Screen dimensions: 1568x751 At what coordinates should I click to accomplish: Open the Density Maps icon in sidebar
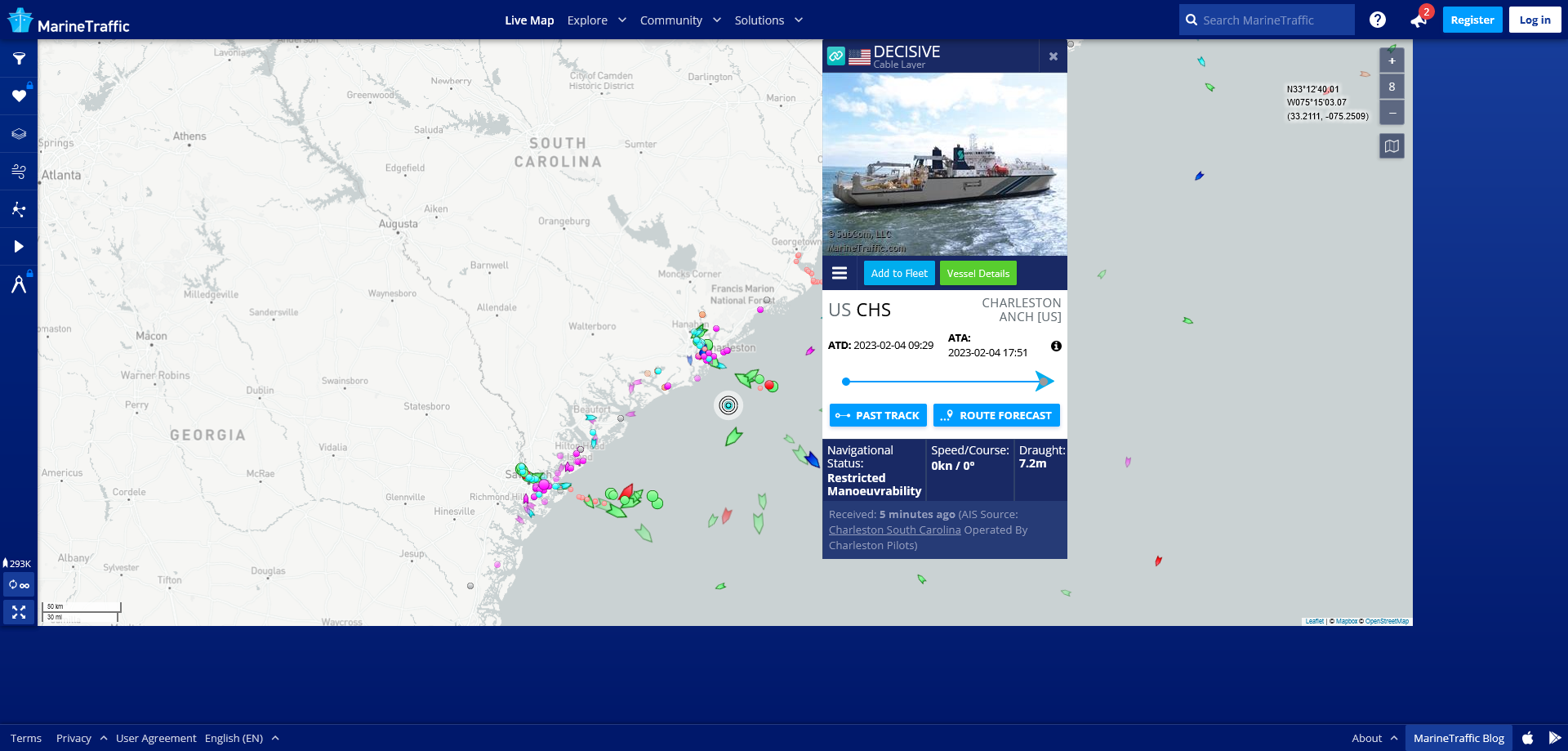point(19,209)
